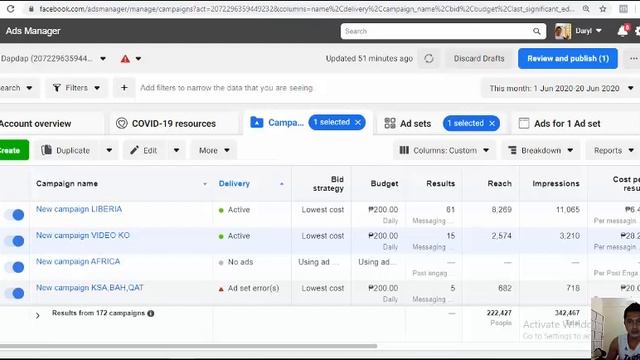Click the COVID-19 resources heart icon
This screenshot has height=360, width=640.
[122, 123]
